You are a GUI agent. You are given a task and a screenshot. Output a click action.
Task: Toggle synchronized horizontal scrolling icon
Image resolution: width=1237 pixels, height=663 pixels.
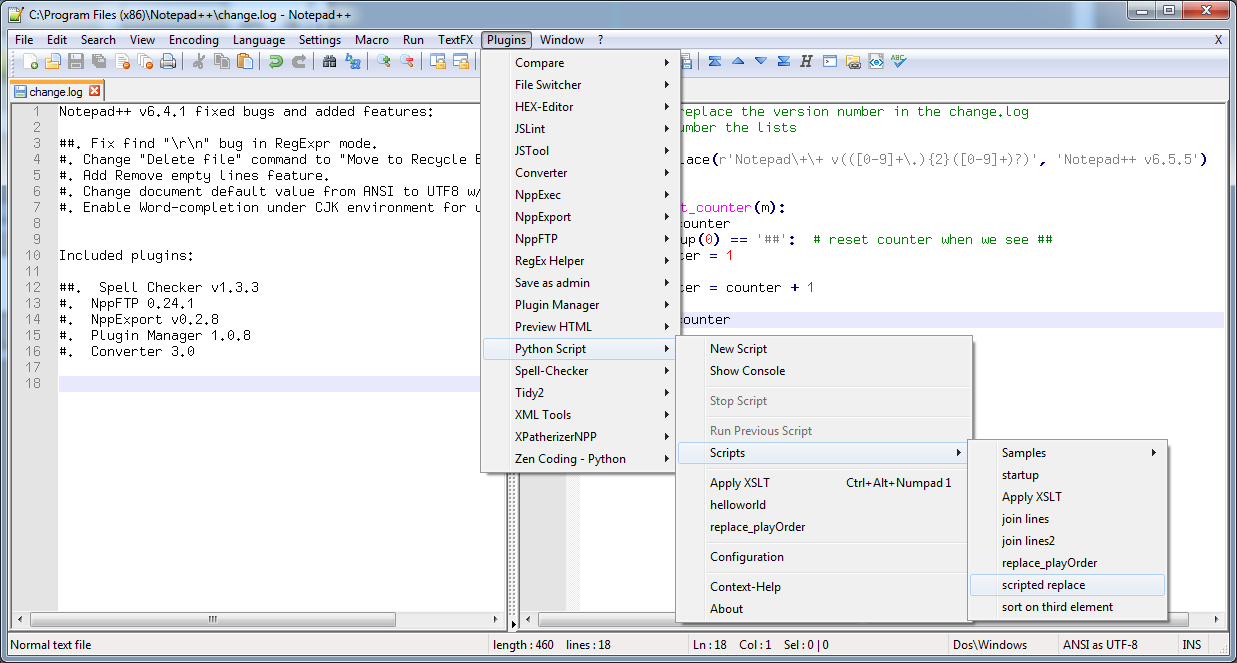461,62
